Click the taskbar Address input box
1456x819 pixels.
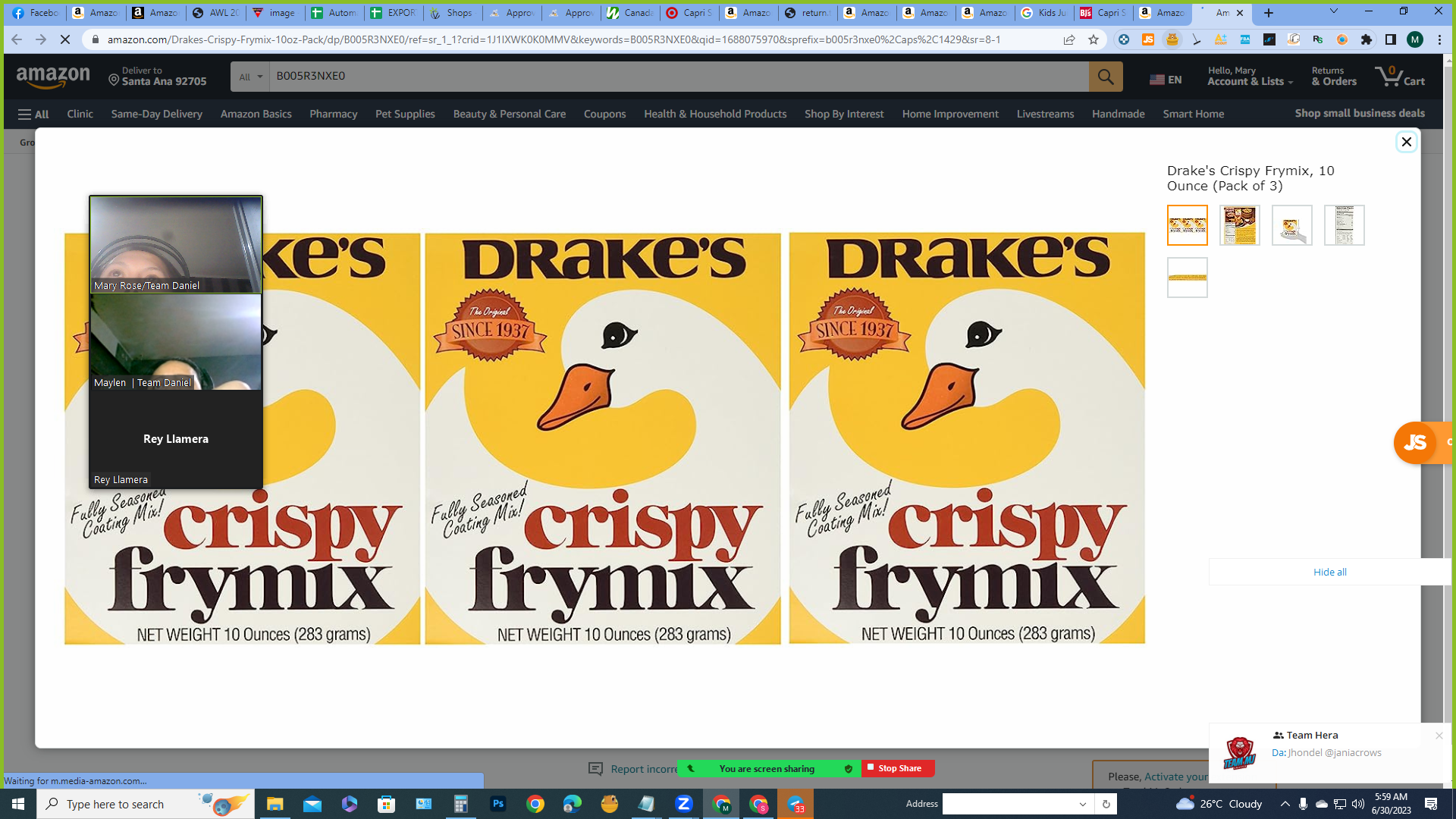tap(1009, 804)
